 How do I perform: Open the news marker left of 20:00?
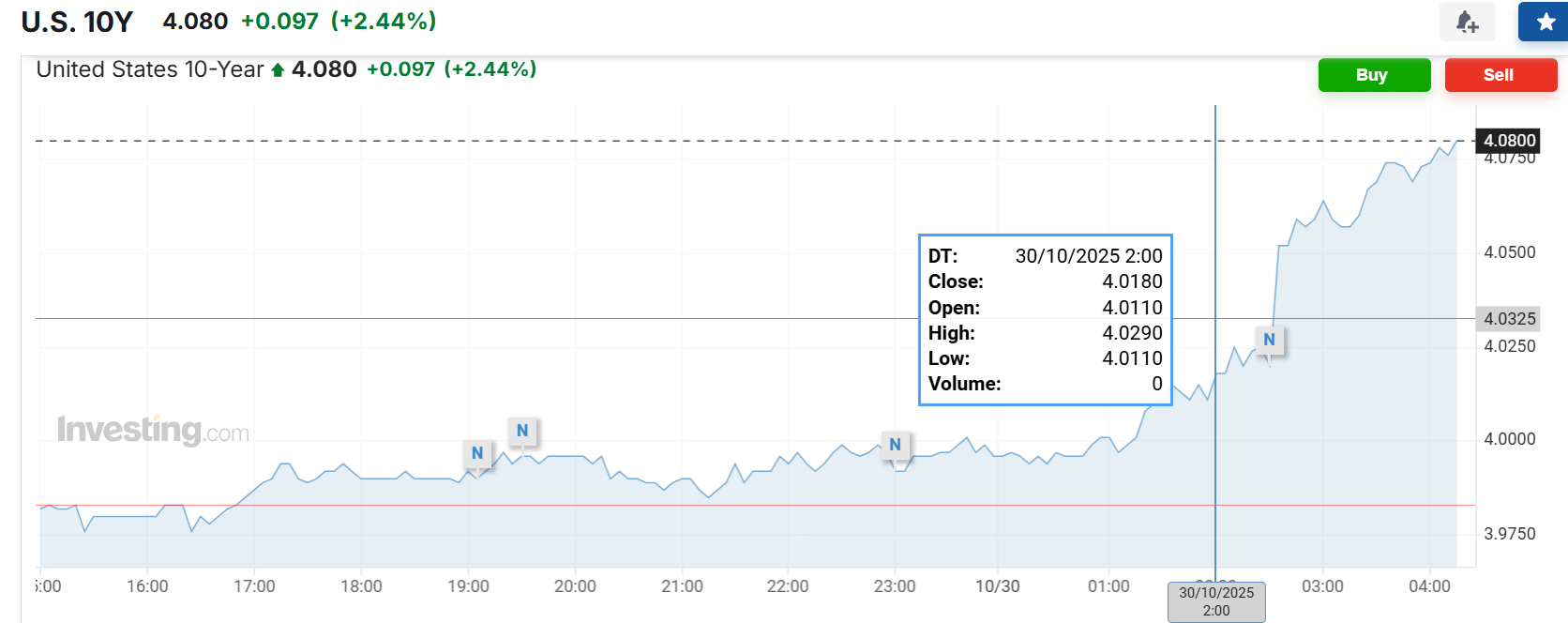[522, 432]
